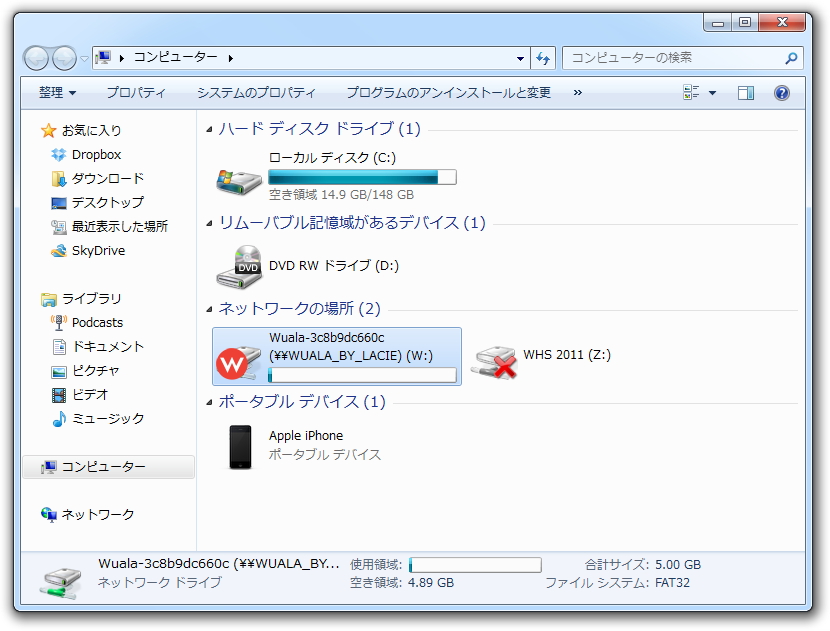The width and height of the screenshot is (830, 631).
Task: Click inside the コンピューターの検索 search box
Action: [x=680, y=59]
